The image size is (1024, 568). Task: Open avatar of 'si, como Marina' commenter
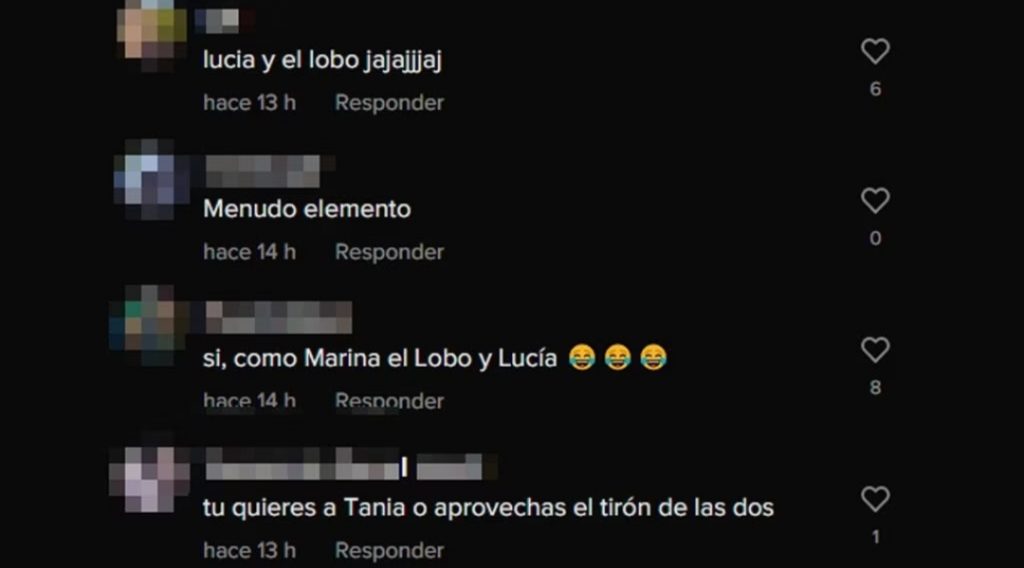pyautogui.click(x=150, y=325)
